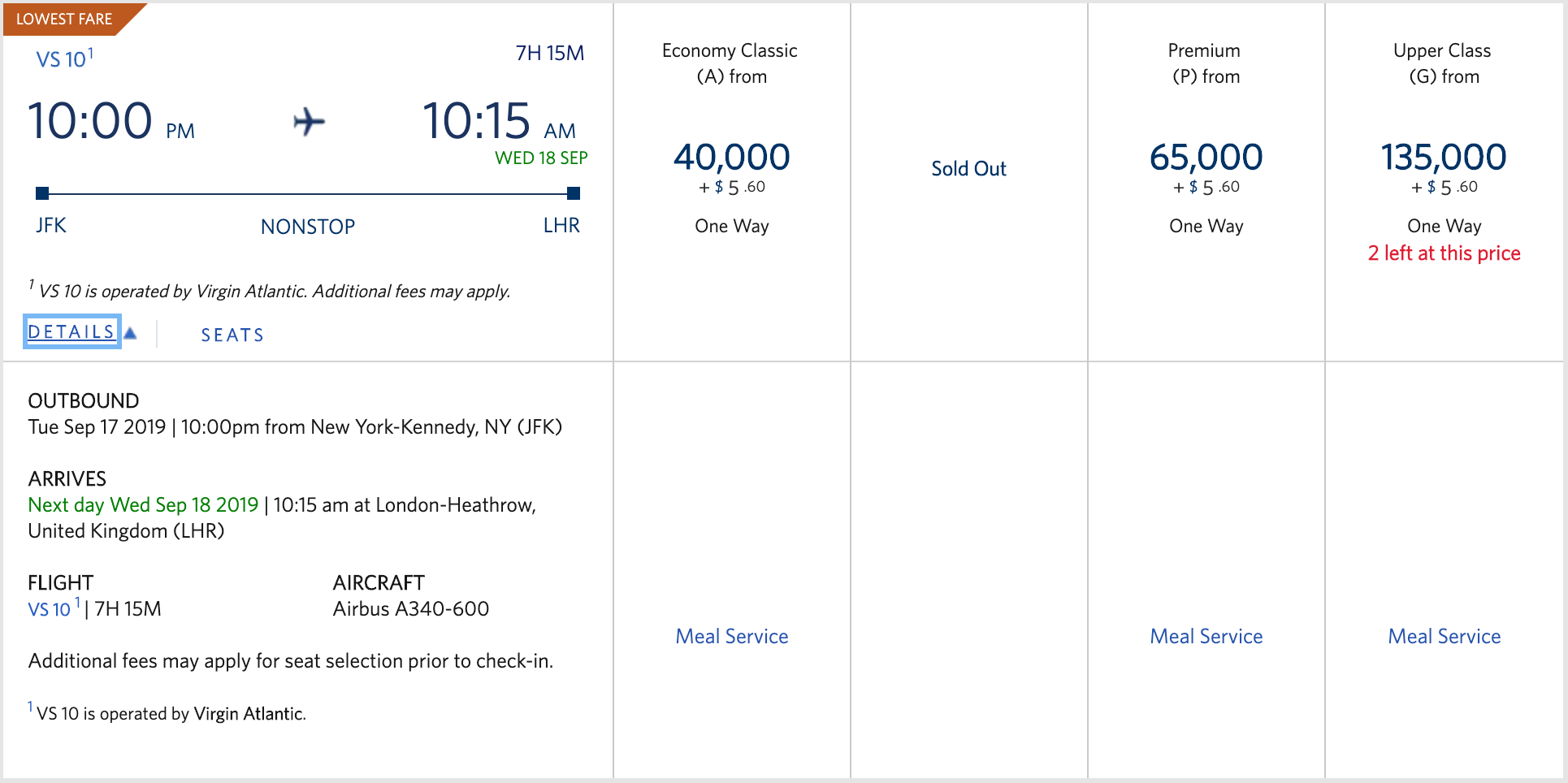Open the SEATS view
The image size is (1568, 783).
(232, 335)
